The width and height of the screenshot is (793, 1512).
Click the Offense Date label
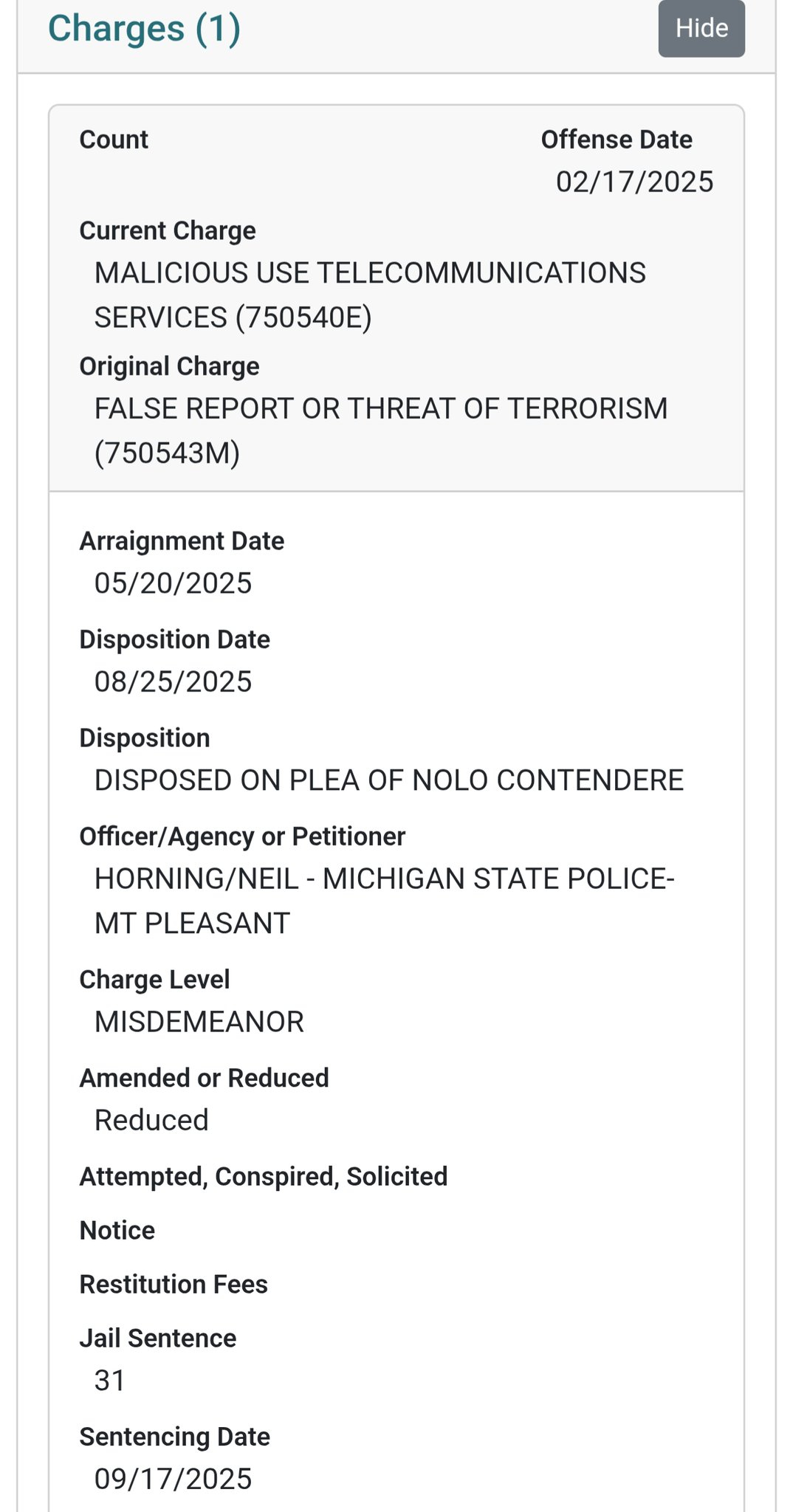coord(616,140)
